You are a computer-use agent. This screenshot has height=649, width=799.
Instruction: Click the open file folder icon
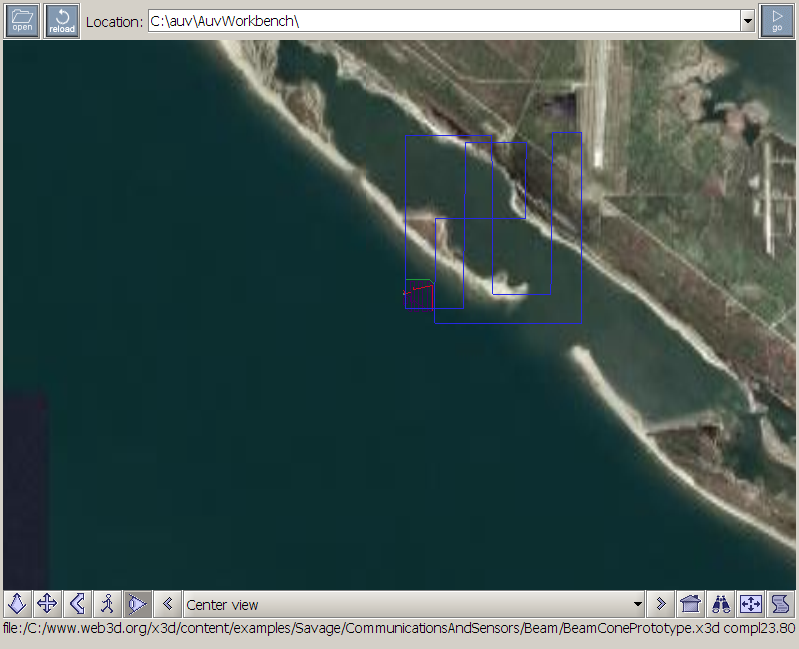(22, 20)
